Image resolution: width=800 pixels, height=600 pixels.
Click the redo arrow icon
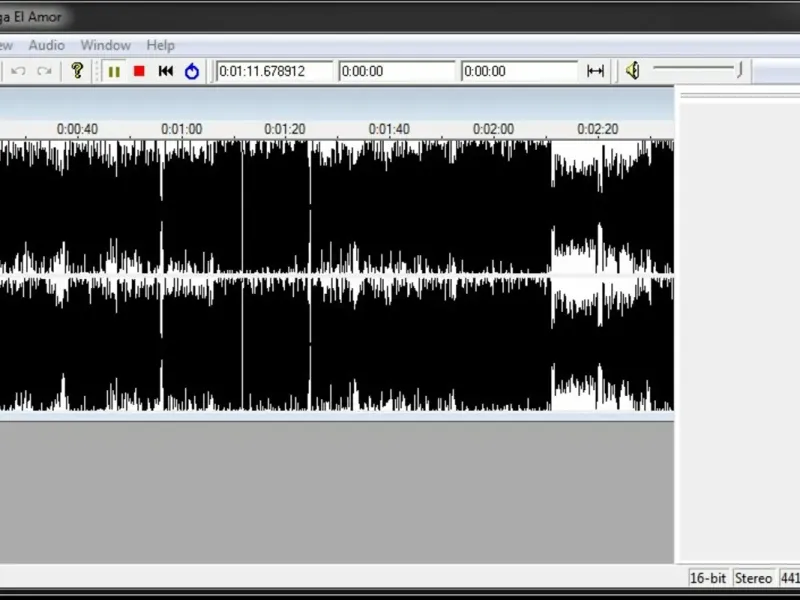click(x=44, y=71)
